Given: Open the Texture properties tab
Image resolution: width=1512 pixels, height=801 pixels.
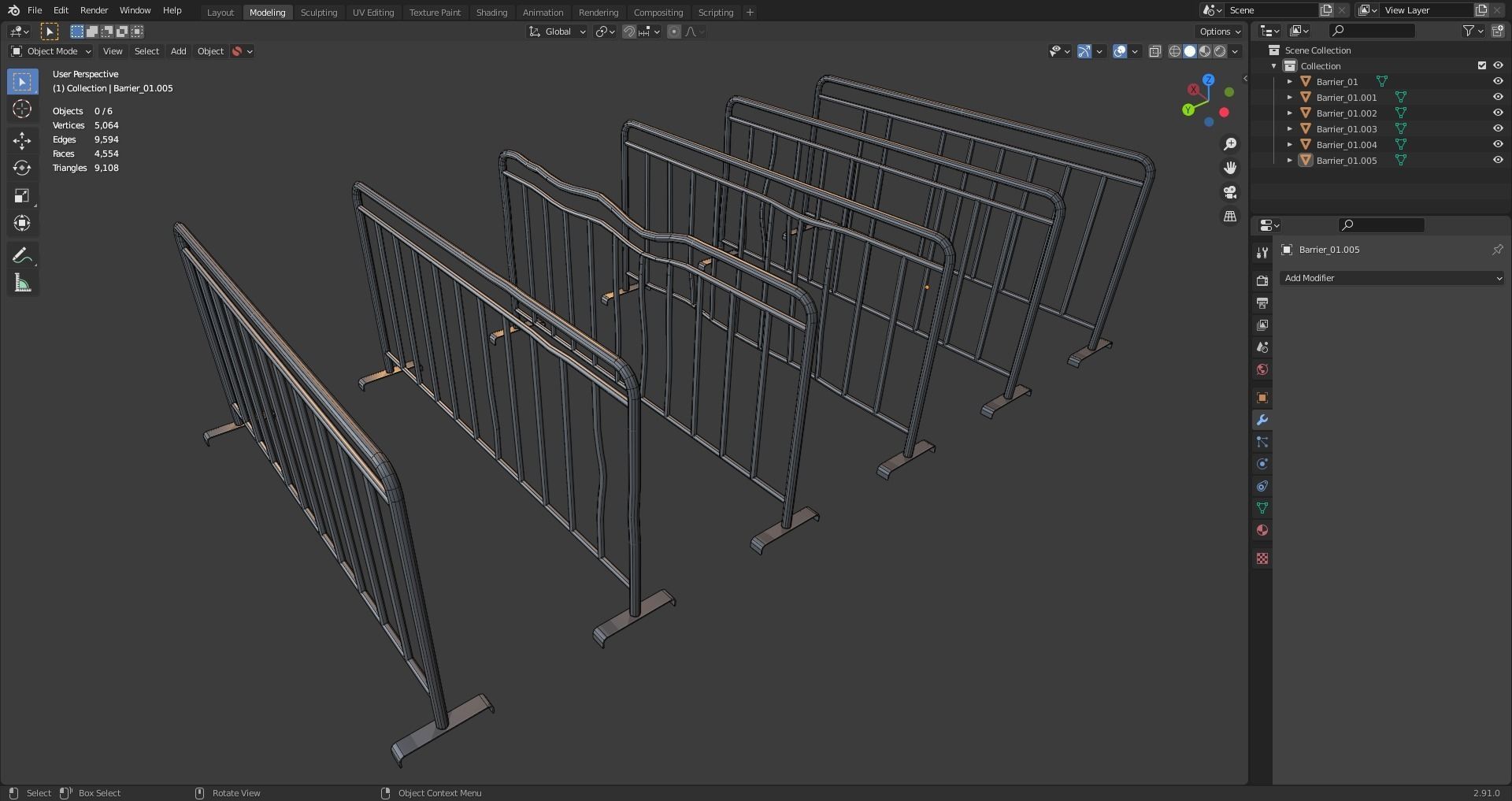Looking at the screenshot, I should click(x=1262, y=558).
